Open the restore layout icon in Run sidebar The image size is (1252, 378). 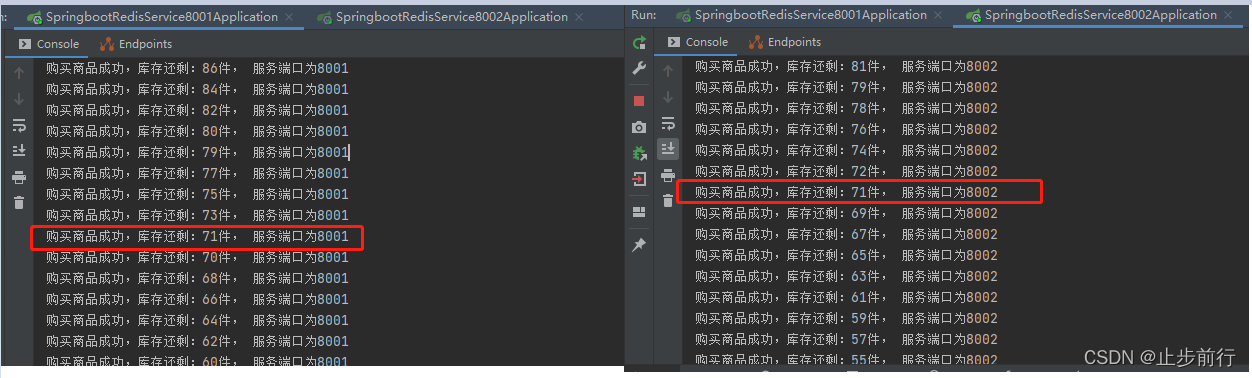[x=640, y=212]
